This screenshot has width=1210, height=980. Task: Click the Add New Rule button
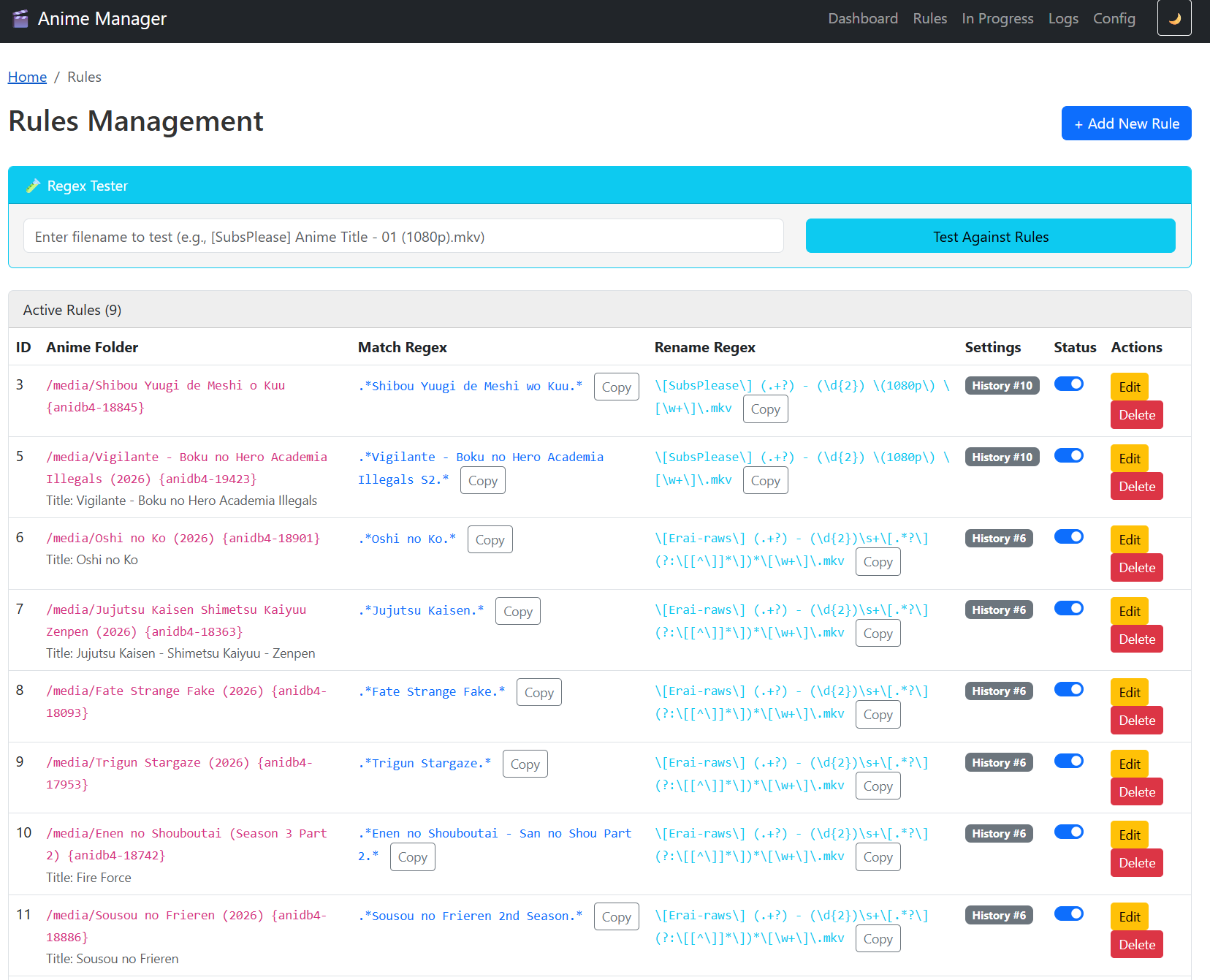tap(1126, 124)
